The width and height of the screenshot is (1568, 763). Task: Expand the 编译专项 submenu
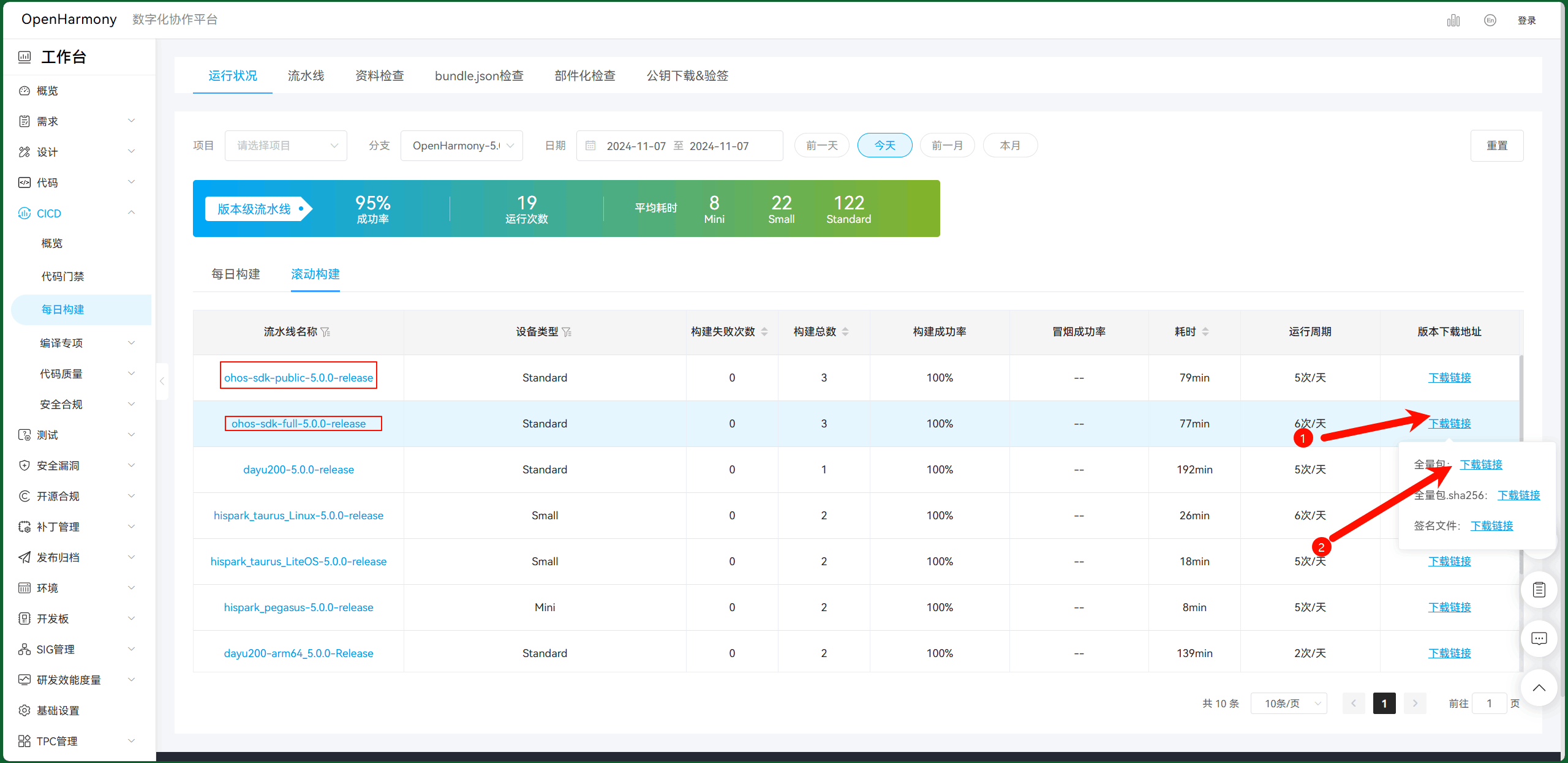(x=131, y=343)
